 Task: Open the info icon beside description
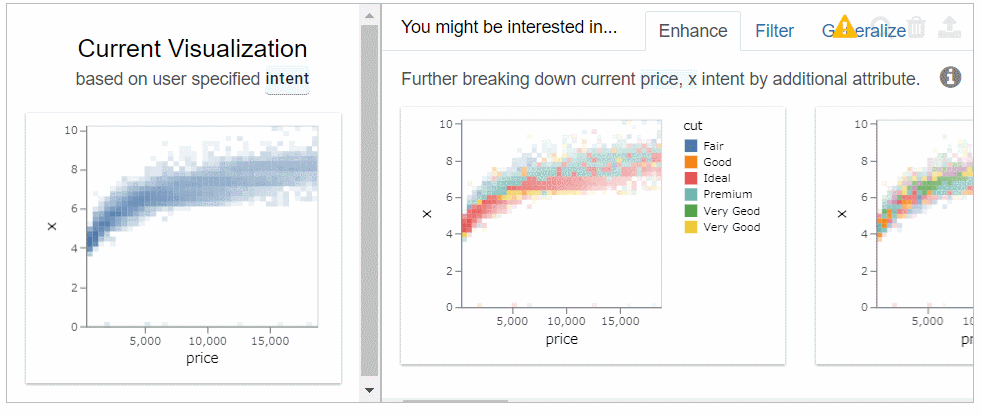[950, 78]
